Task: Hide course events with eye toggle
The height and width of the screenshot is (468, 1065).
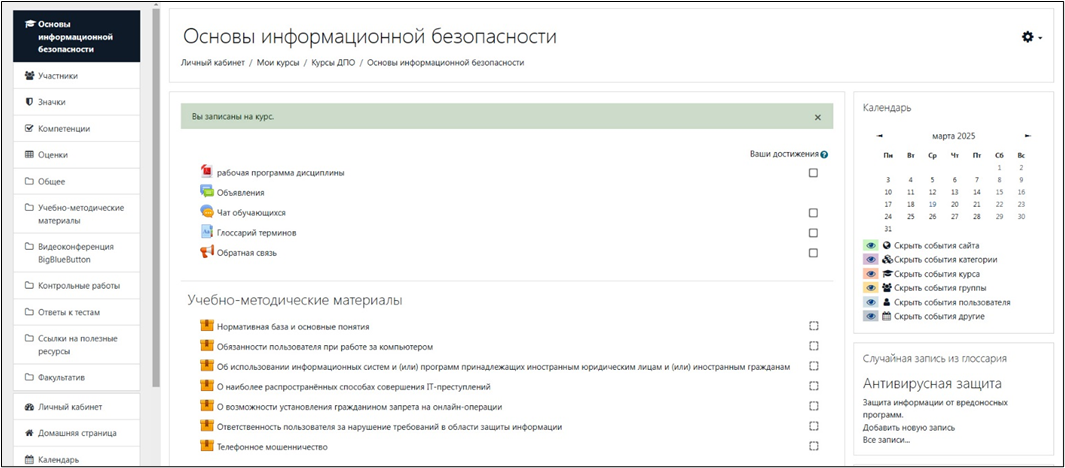Action: pos(871,274)
